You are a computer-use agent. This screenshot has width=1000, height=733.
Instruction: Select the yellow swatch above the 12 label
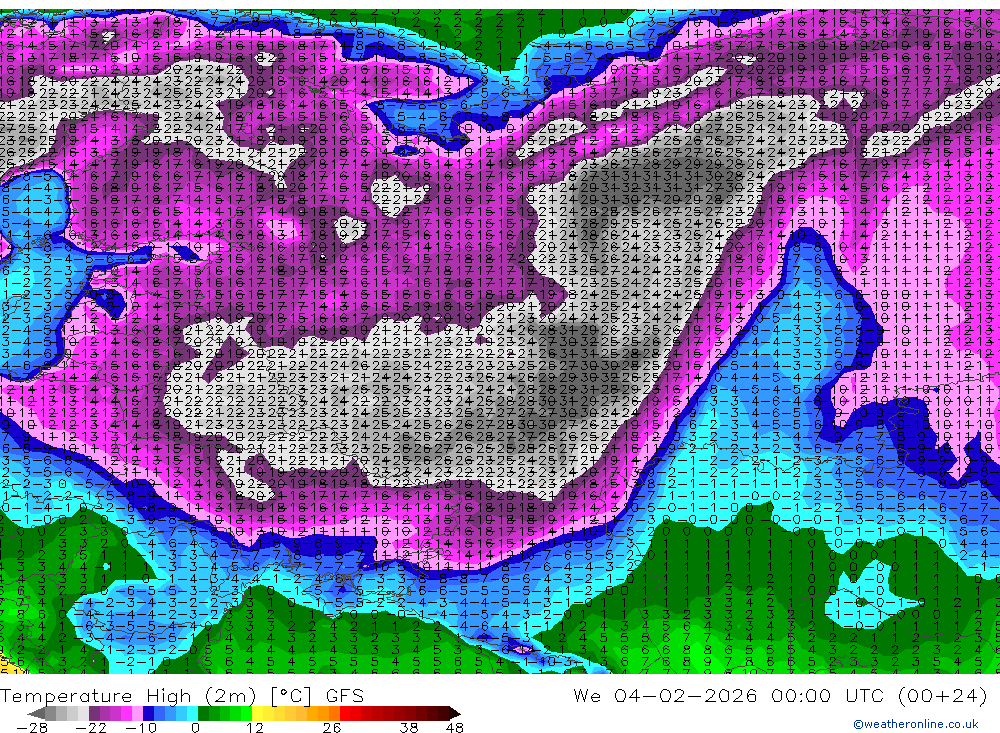pyautogui.click(x=257, y=714)
